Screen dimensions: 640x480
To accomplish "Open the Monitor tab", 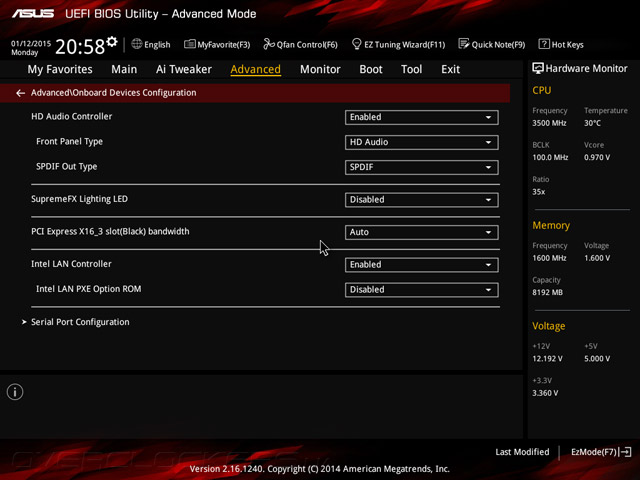I will coord(320,69).
